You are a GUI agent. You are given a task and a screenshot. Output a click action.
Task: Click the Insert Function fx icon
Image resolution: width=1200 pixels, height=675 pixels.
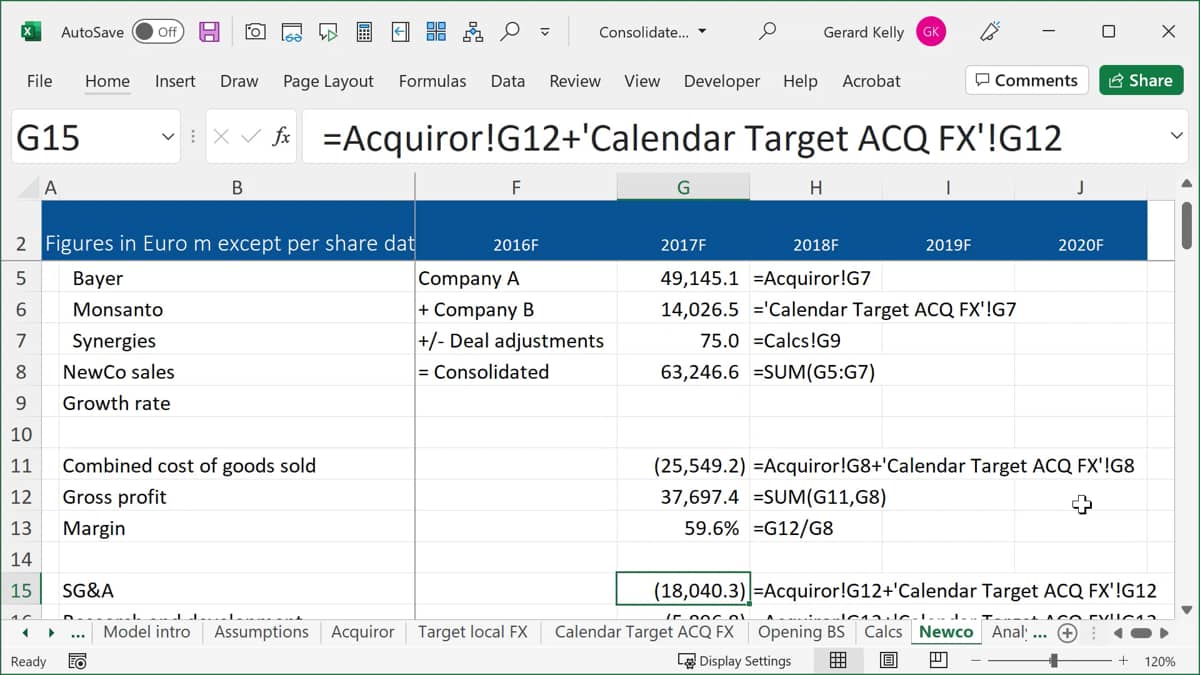(282, 137)
